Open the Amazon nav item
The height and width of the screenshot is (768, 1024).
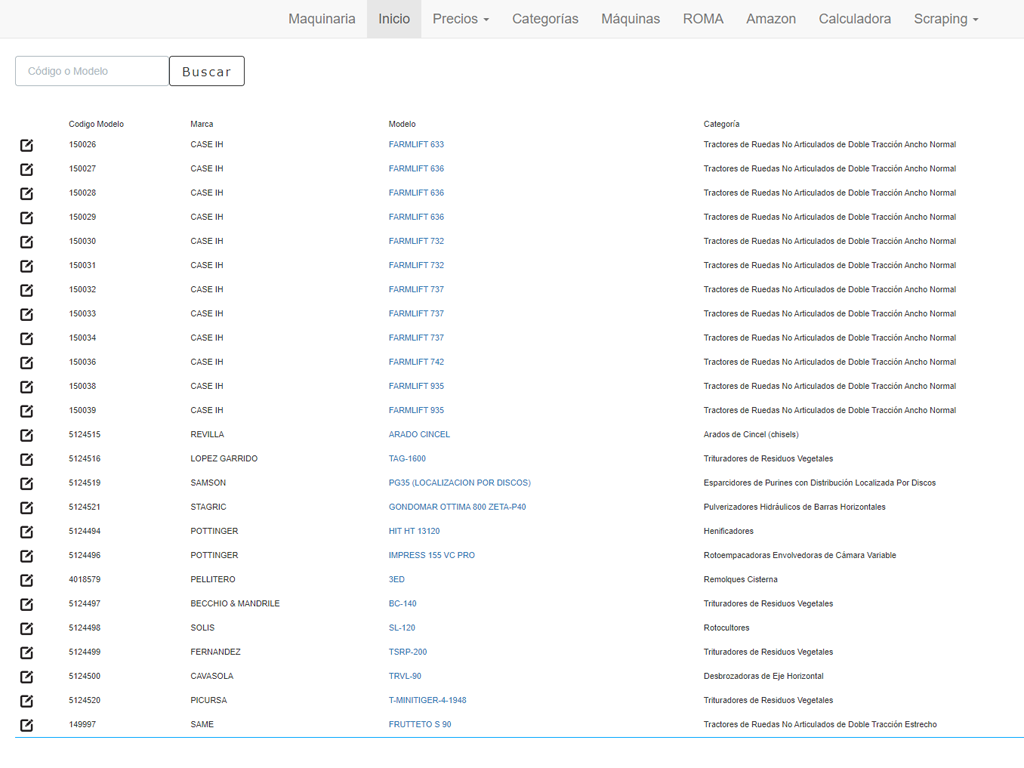click(771, 19)
